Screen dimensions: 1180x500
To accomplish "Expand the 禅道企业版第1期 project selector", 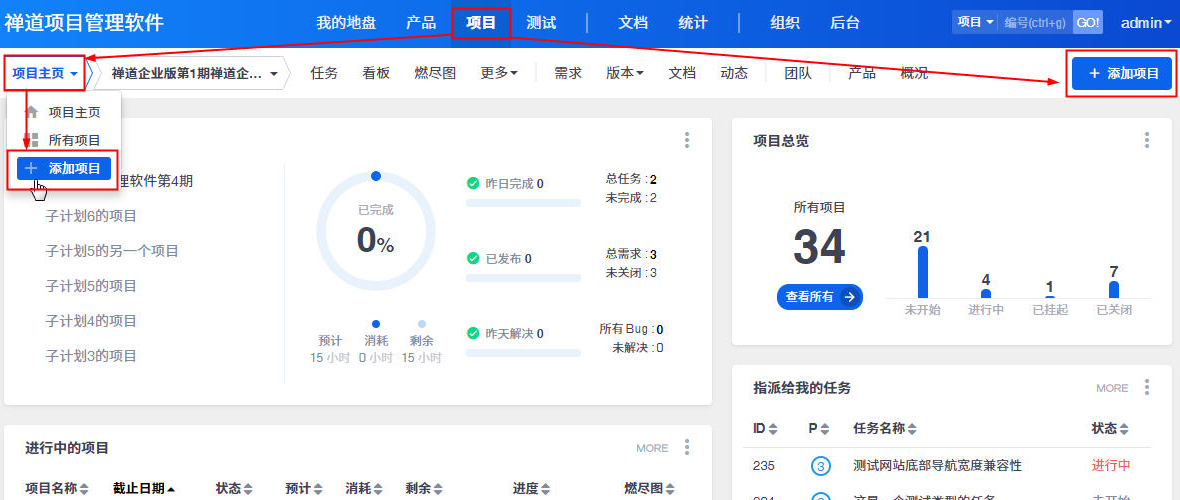I will point(195,73).
